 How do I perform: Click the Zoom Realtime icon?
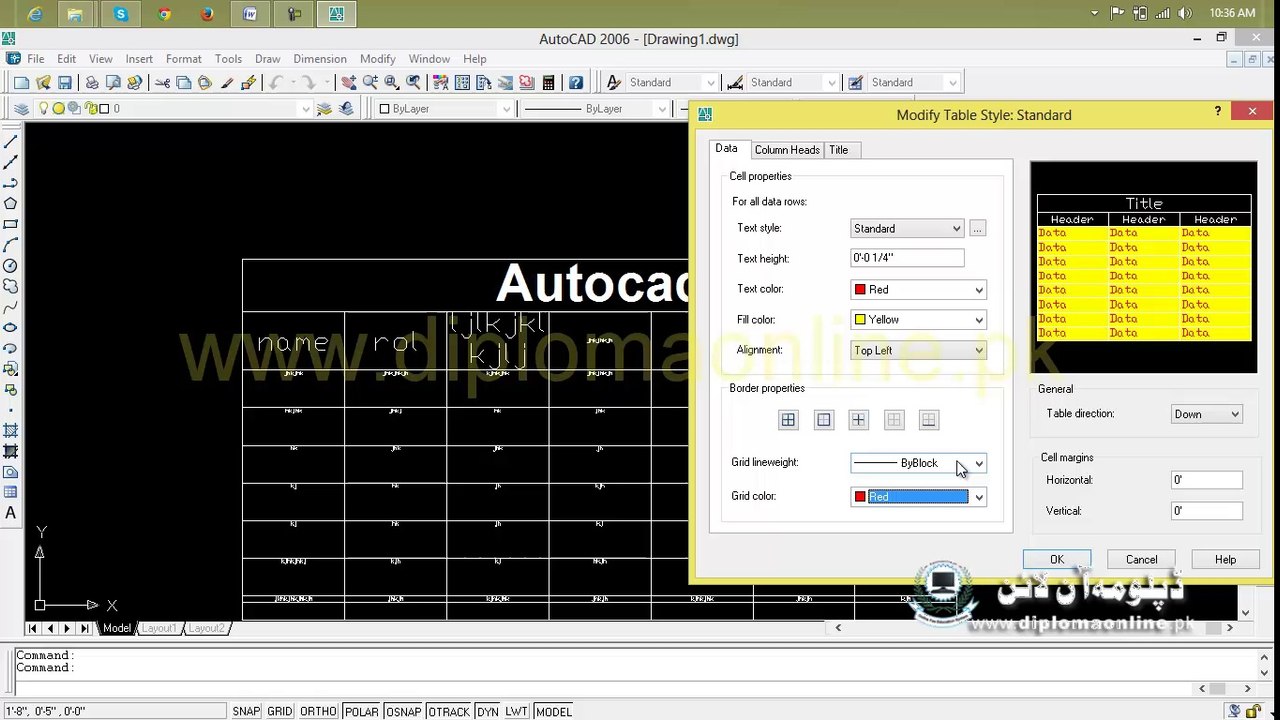[x=371, y=83]
